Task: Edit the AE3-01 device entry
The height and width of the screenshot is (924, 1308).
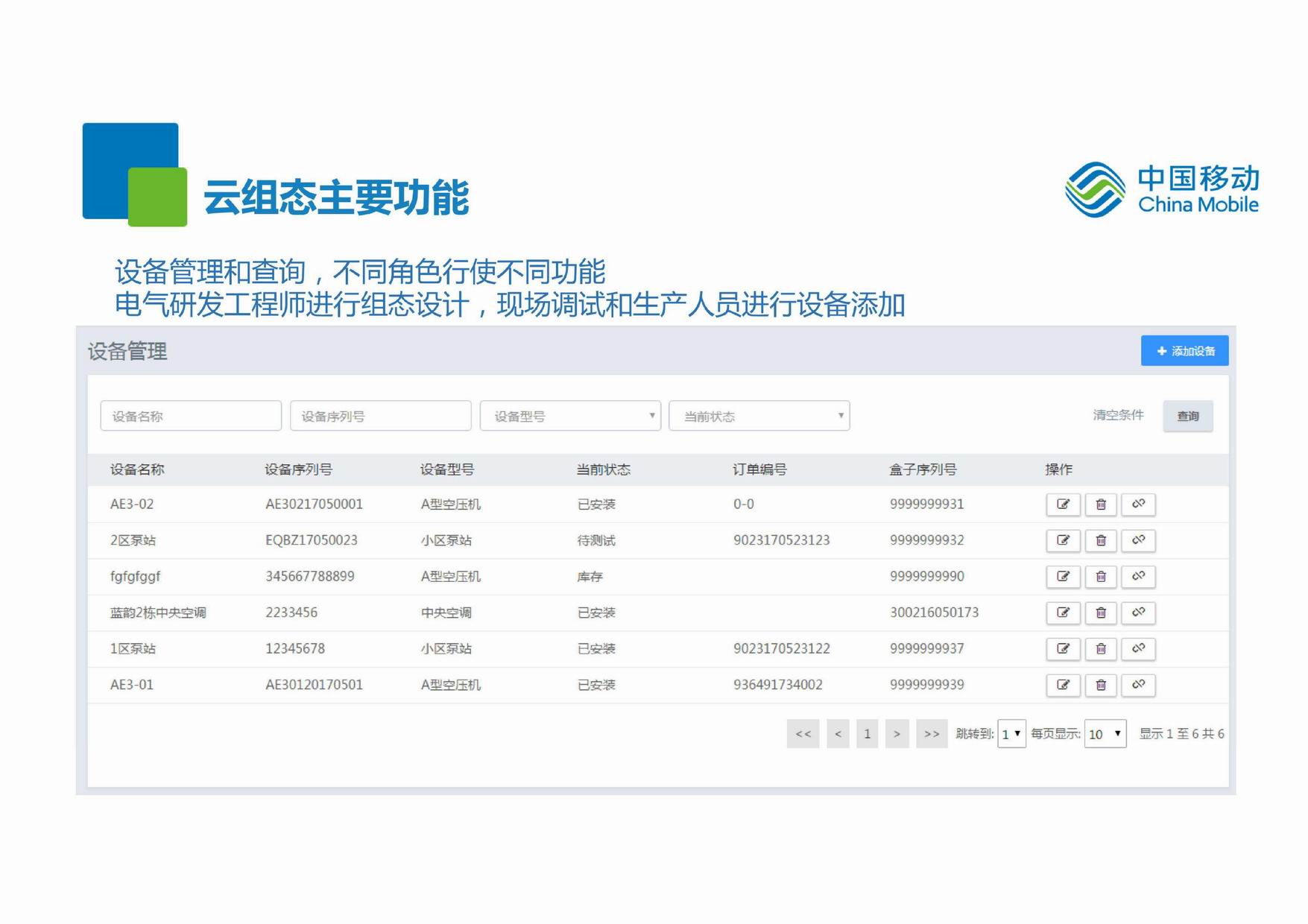Action: [x=1063, y=684]
